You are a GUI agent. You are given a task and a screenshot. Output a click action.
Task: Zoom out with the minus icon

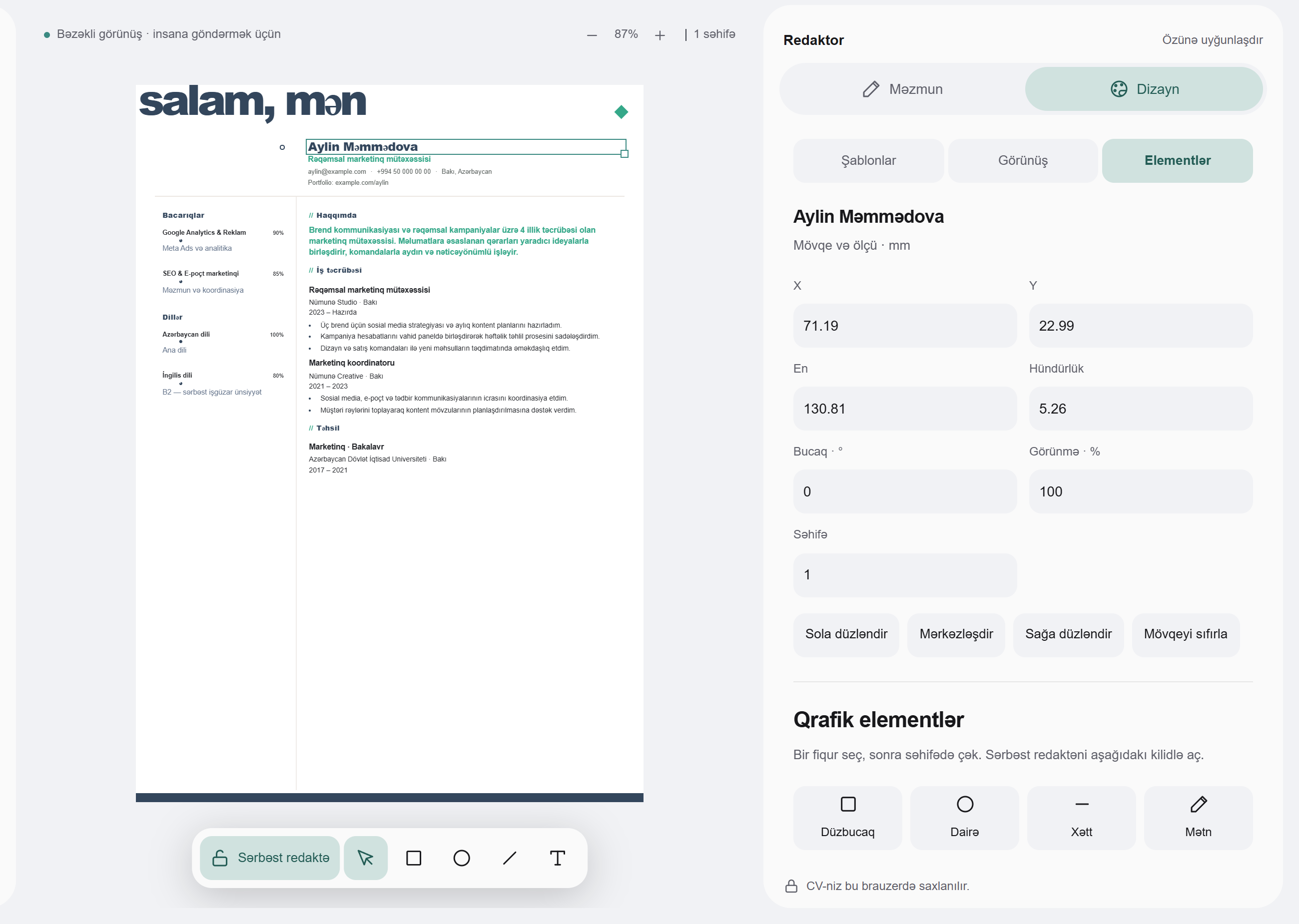pos(592,34)
